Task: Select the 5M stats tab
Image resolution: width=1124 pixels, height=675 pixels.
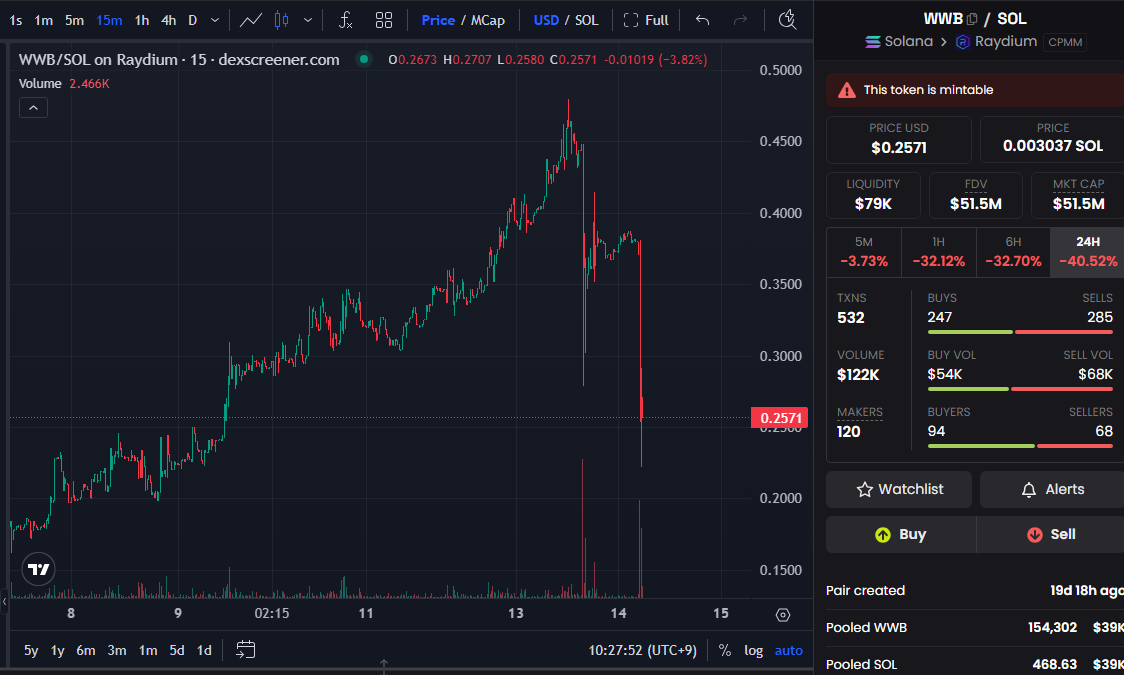Action: click(864, 252)
